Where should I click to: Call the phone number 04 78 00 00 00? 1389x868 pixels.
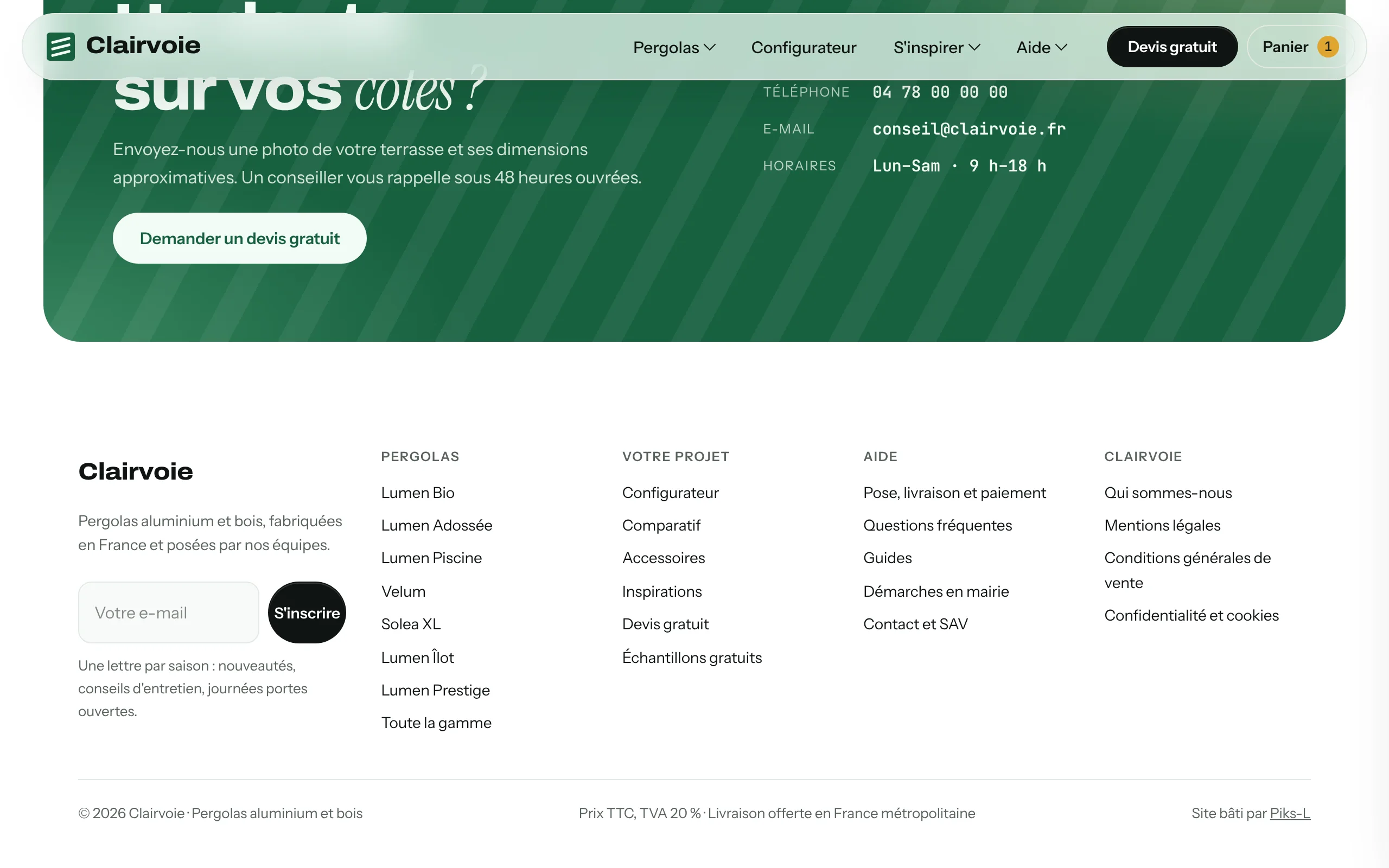940,92
